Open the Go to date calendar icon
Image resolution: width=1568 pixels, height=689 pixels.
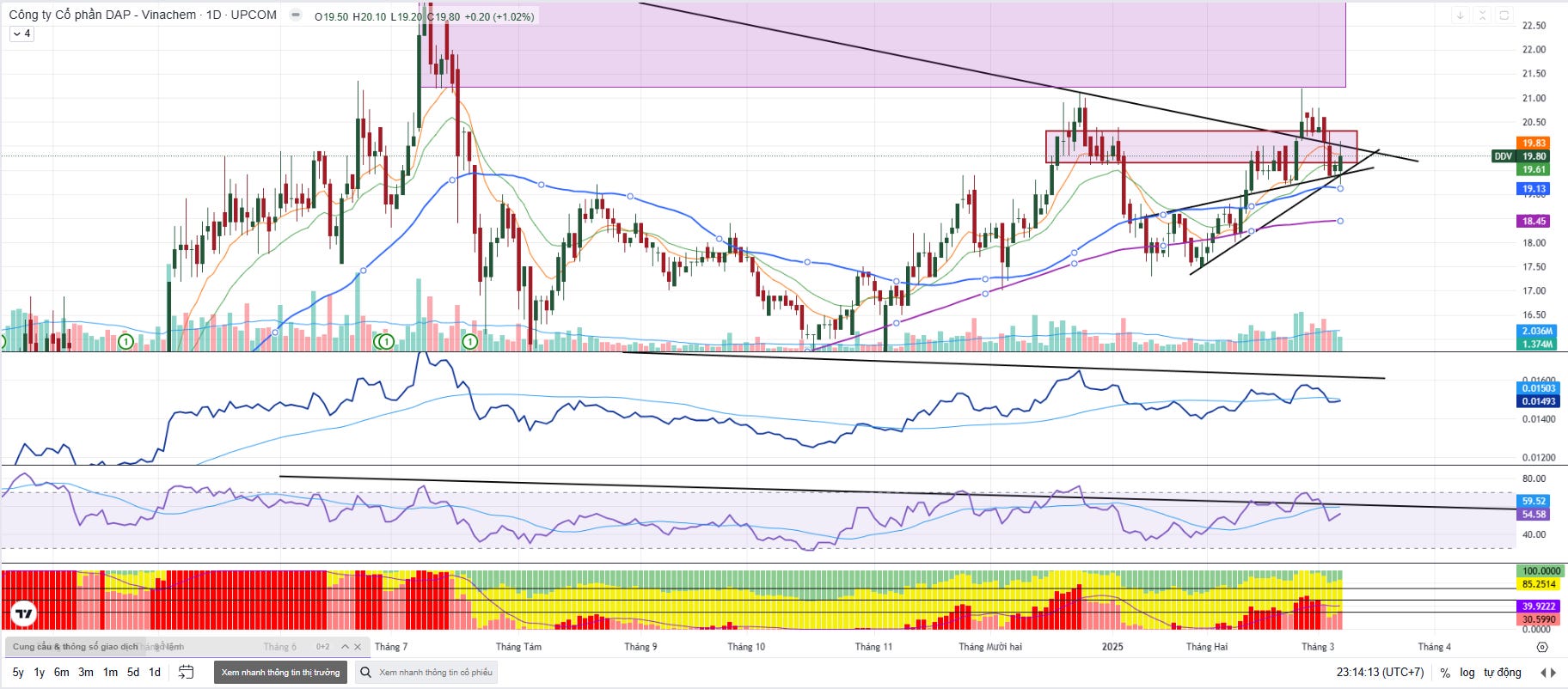[186, 672]
